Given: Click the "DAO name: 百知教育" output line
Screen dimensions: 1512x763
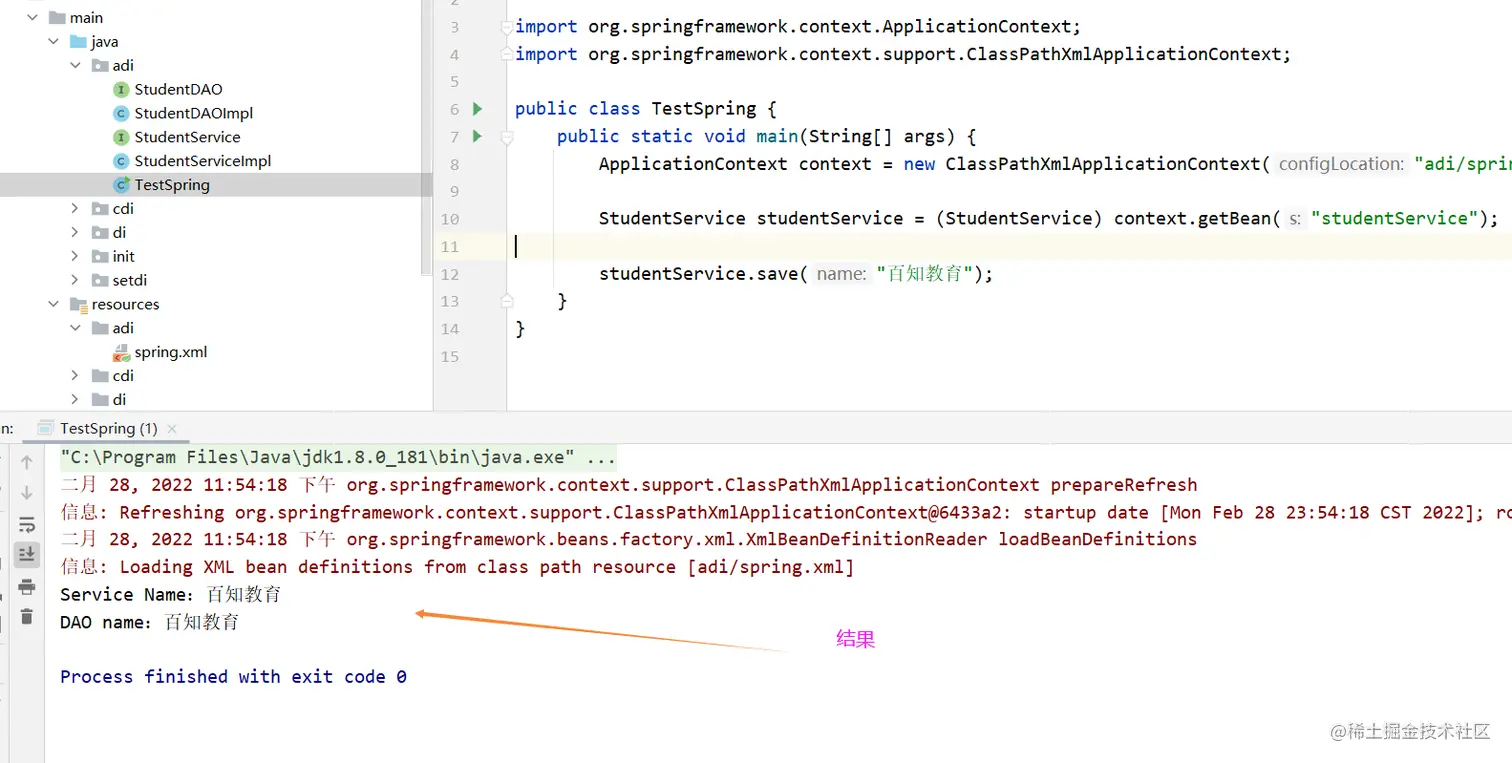Looking at the screenshot, I should 149,622.
